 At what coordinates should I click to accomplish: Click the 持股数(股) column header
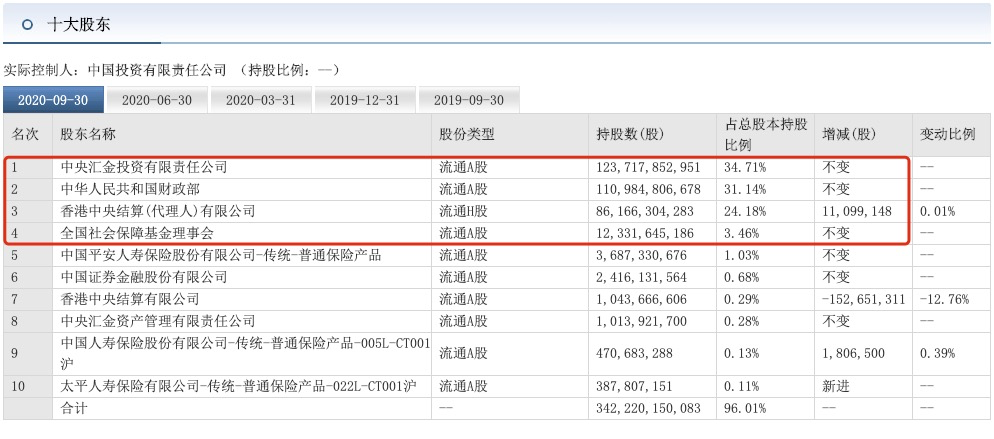(x=630, y=134)
